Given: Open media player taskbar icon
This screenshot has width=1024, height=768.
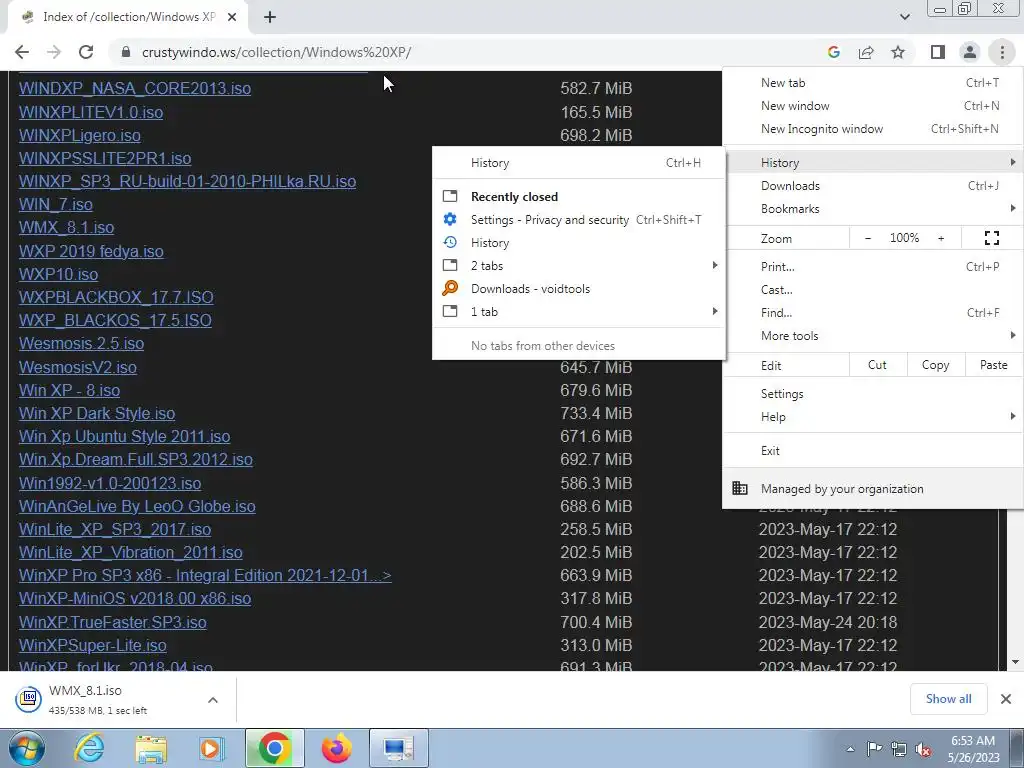Looking at the screenshot, I should pyautogui.click(x=212, y=748).
